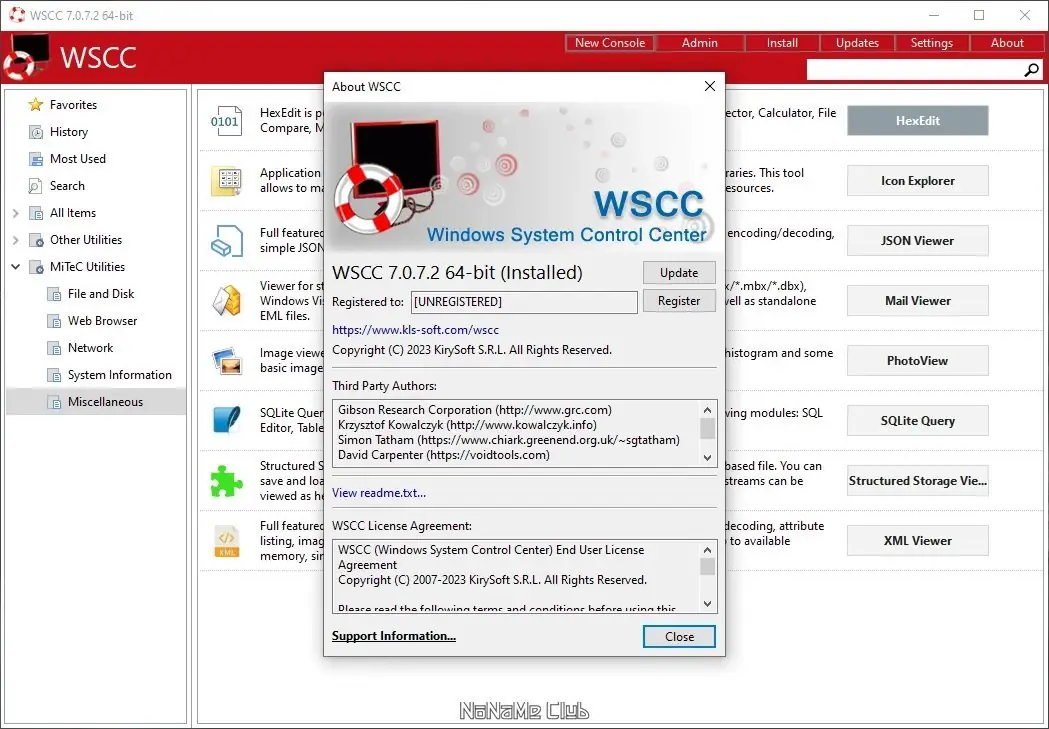1049x729 pixels.
Task: Launch Icon Explorer
Action: [917, 181]
